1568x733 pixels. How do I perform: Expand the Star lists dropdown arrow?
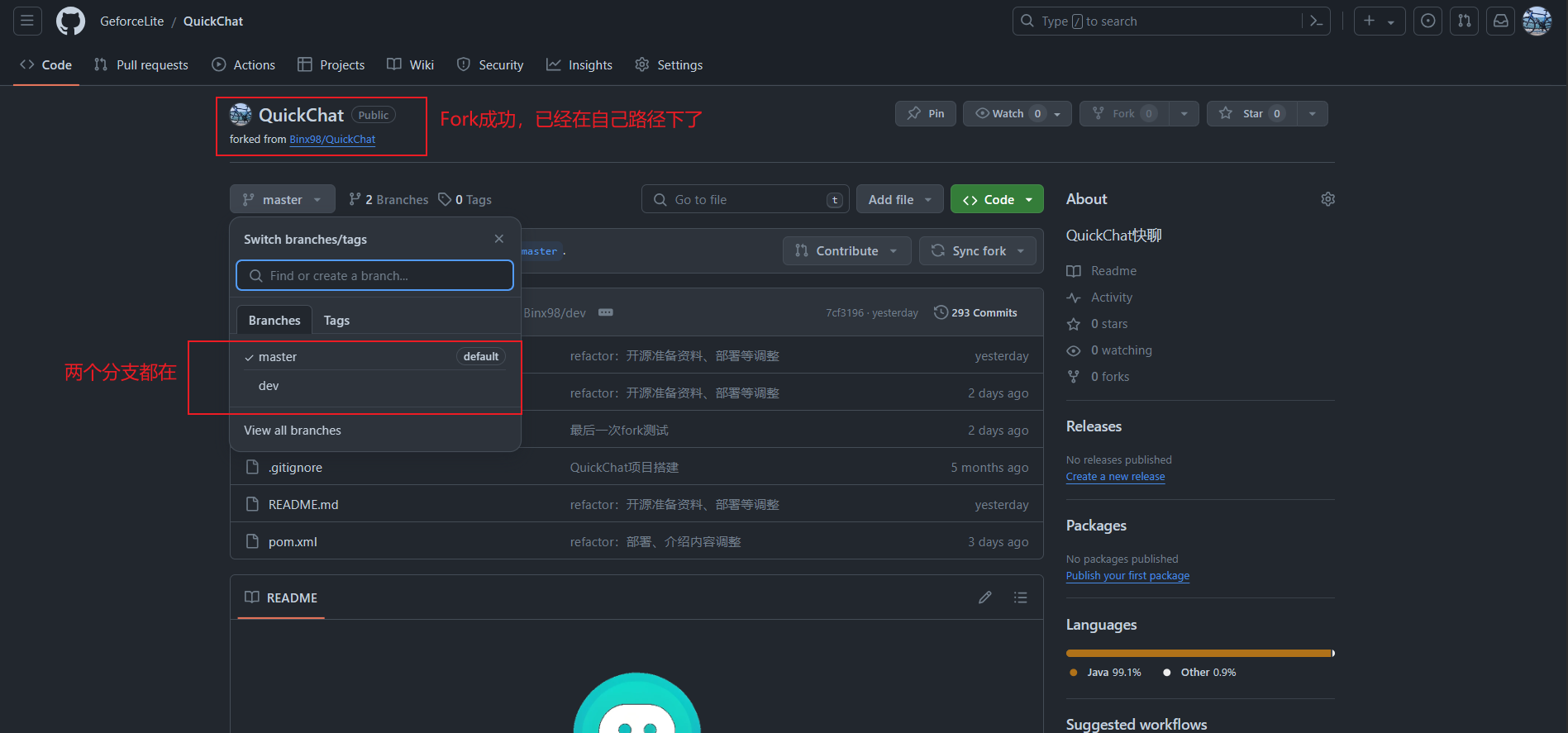[x=1313, y=114]
